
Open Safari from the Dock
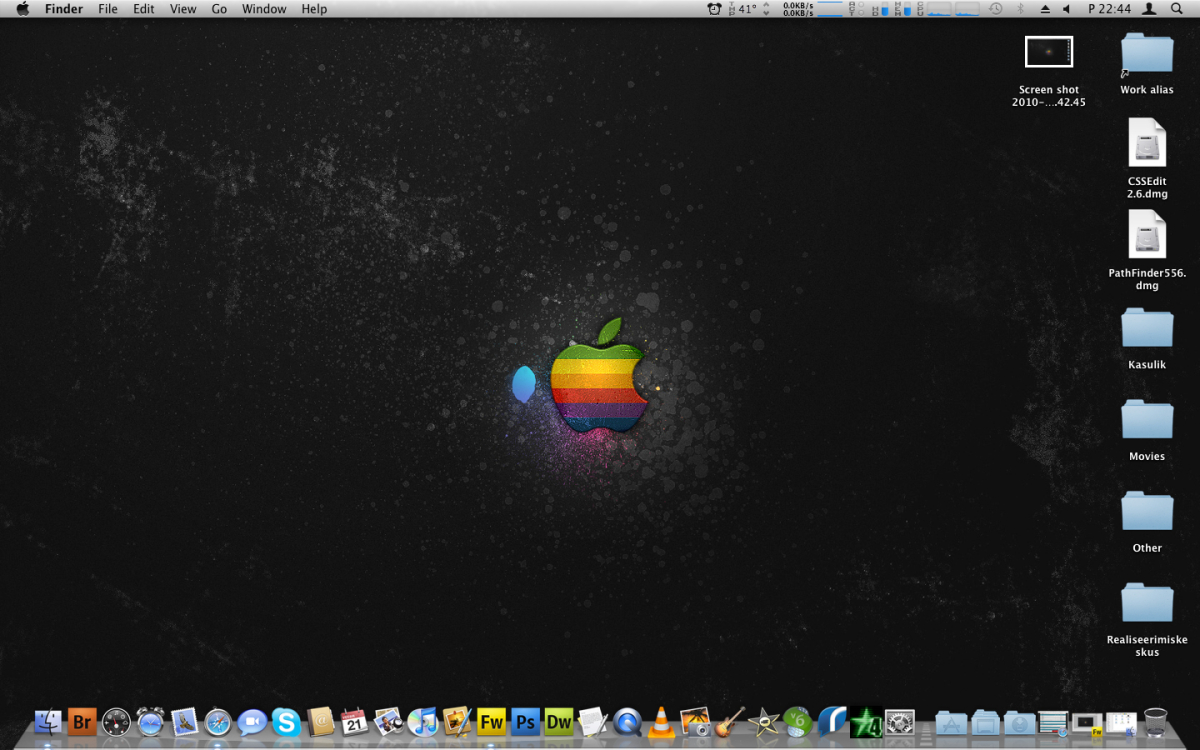tap(218, 721)
